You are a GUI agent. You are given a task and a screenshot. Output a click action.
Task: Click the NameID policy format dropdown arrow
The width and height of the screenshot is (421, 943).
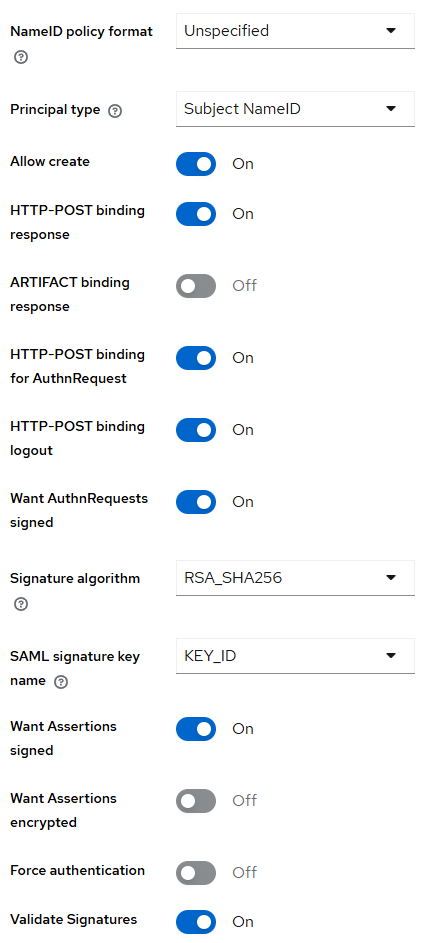tap(391, 31)
